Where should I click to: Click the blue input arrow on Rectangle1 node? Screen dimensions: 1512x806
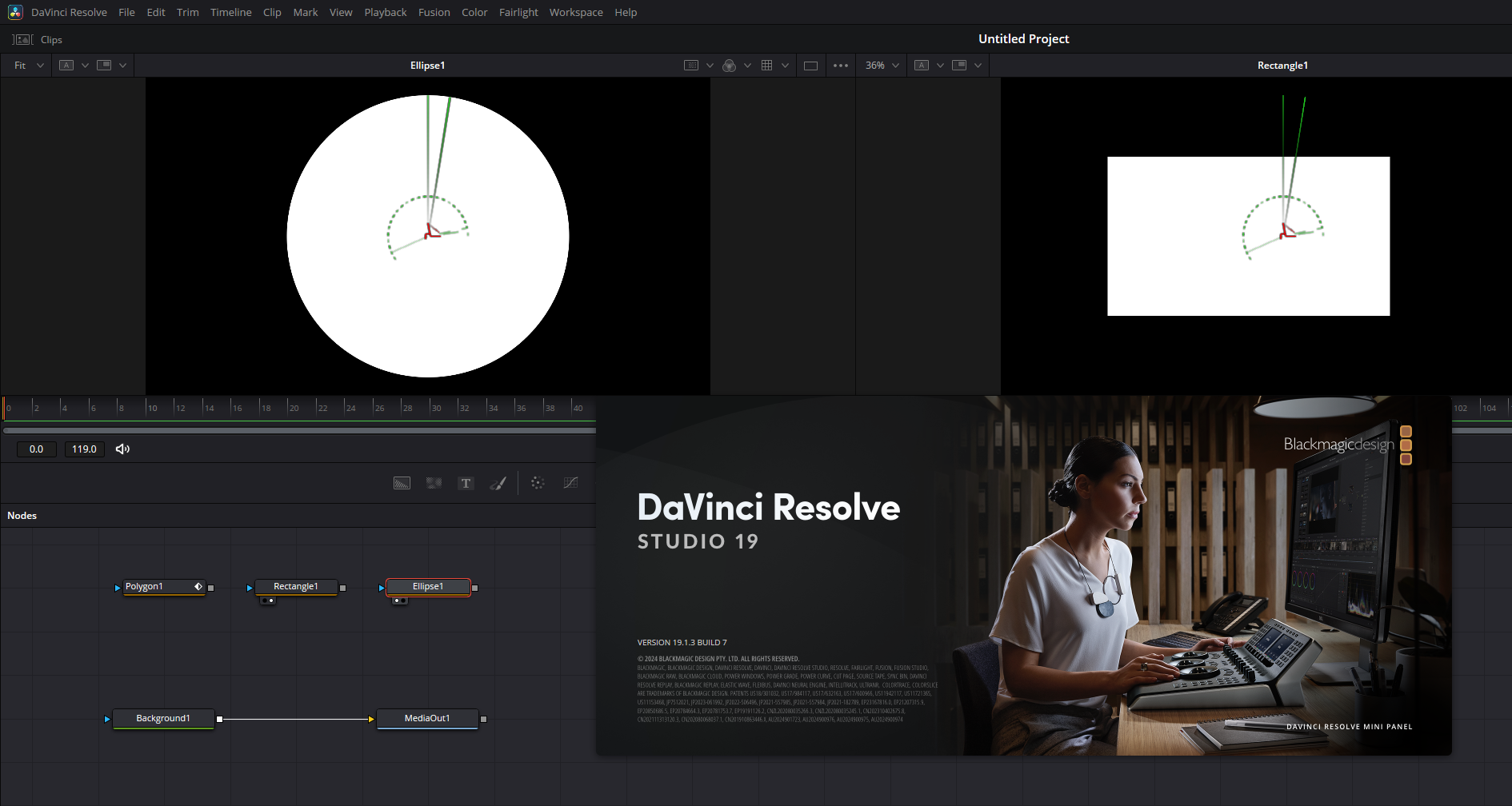(x=250, y=588)
